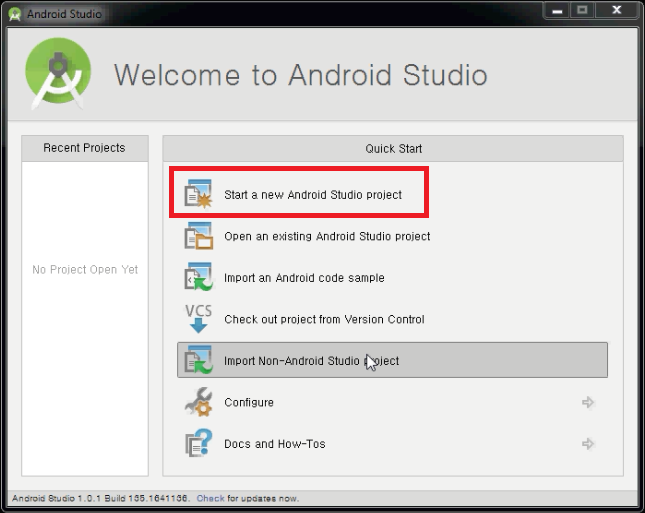Minimize the Android Studio window
The height and width of the screenshot is (513, 645).
pos(557,11)
